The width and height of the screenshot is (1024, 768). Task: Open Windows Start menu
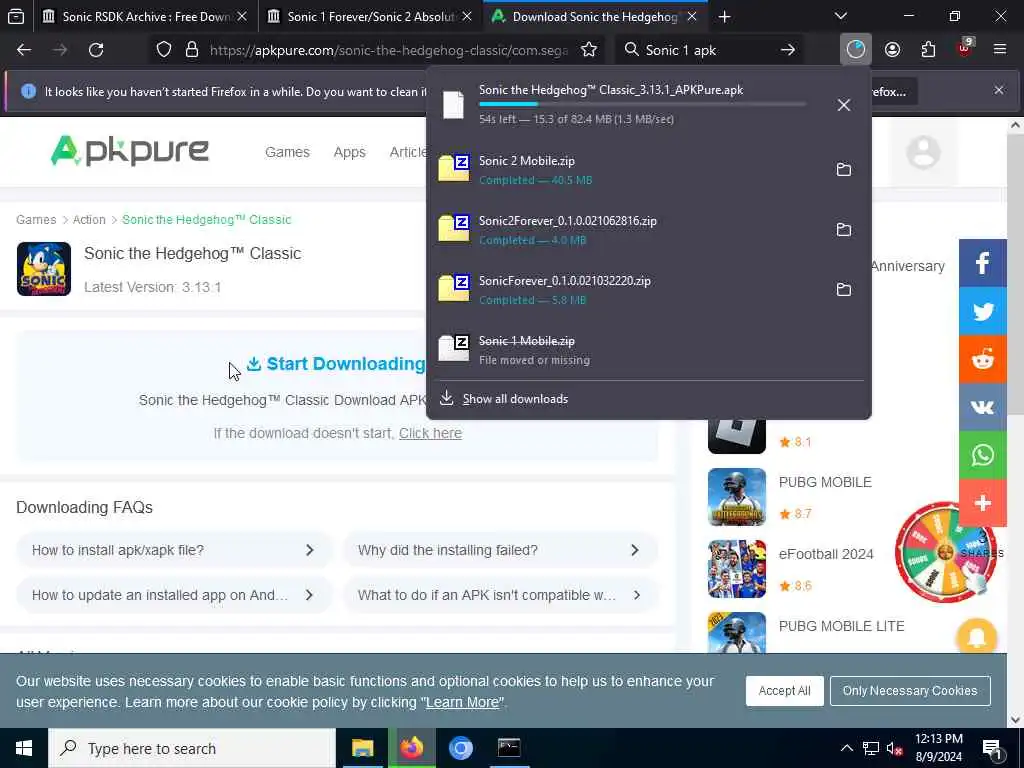pos(24,748)
